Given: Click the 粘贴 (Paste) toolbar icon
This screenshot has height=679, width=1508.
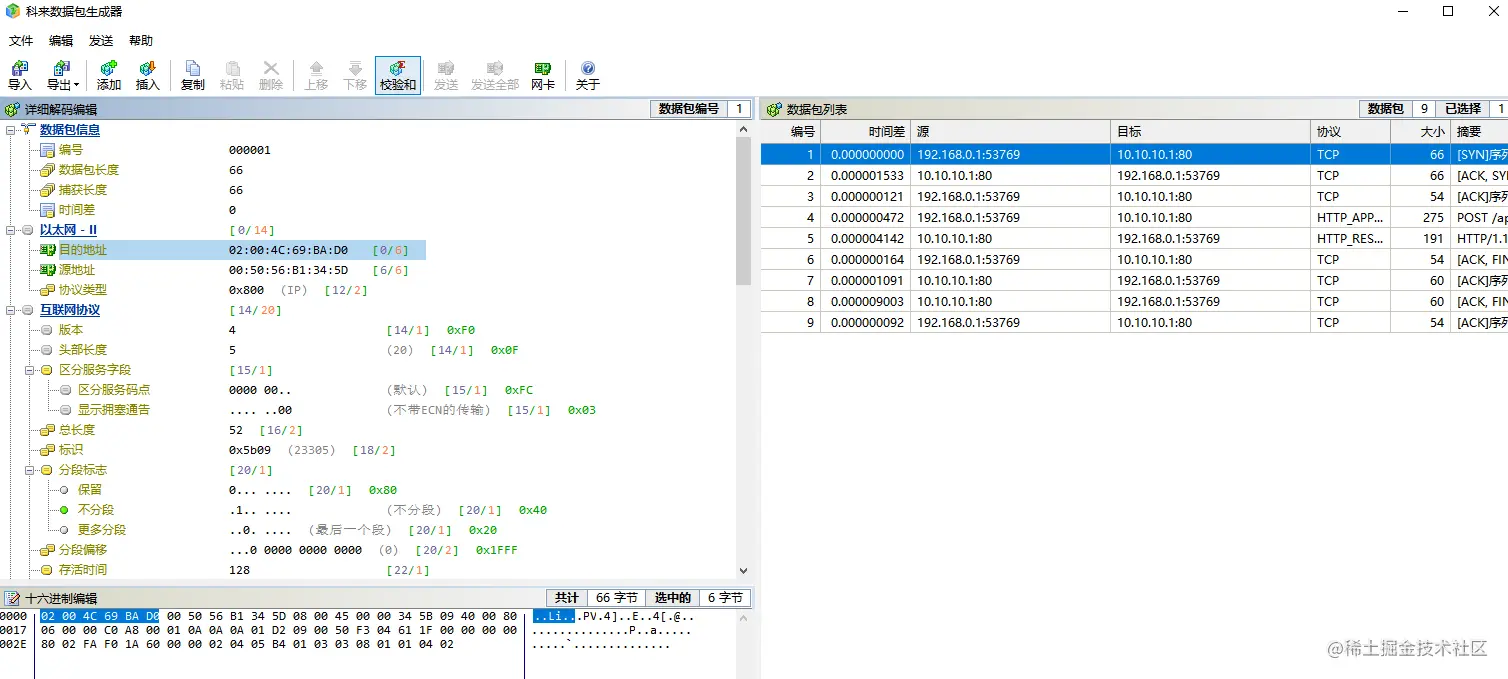Looking at the screenshot, I should coord(232,69).
